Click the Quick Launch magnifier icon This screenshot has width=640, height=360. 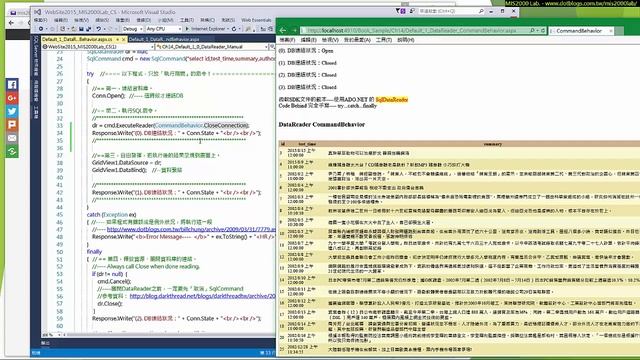coord(481,11)
